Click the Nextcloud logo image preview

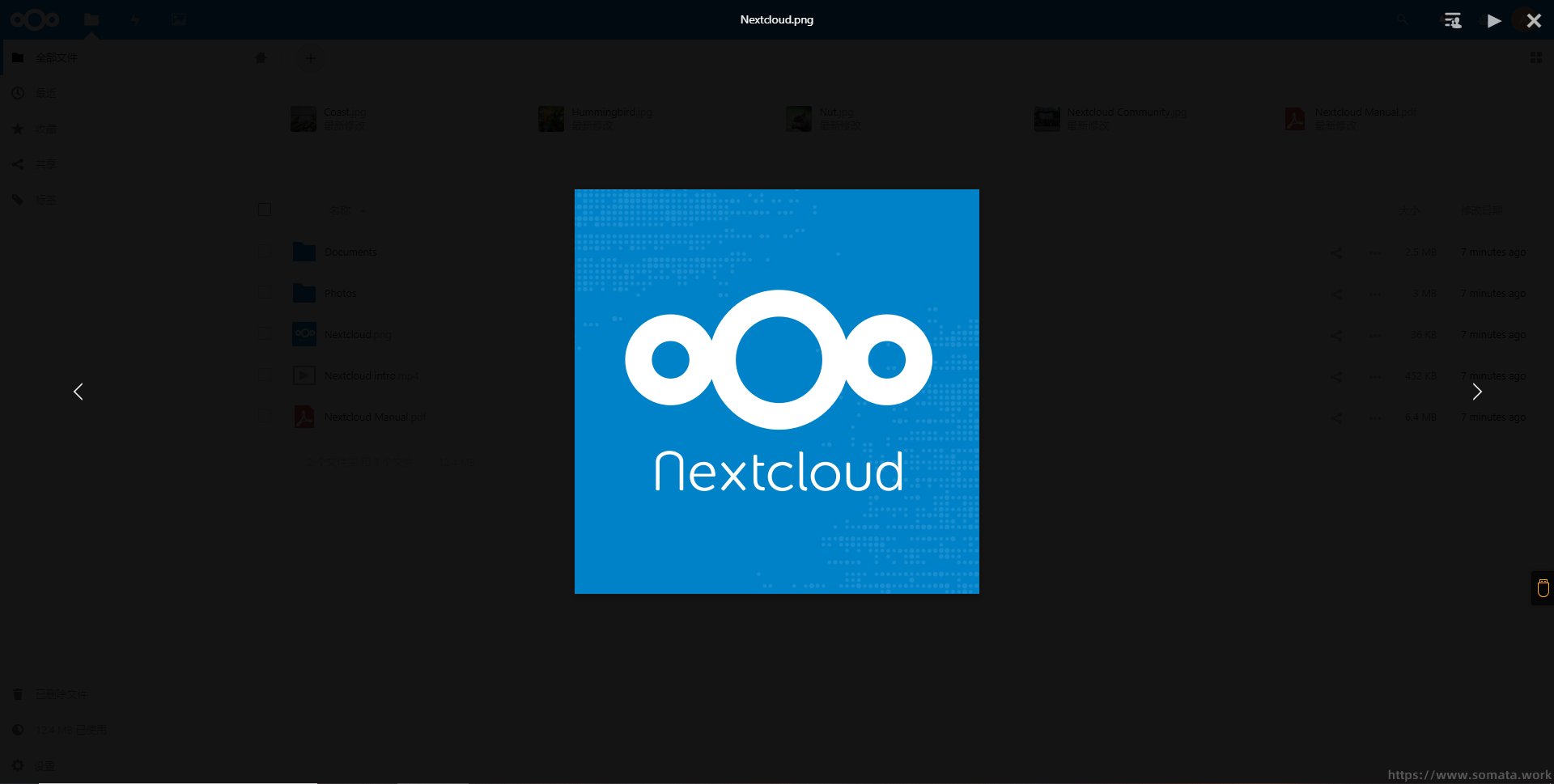click(777, 392)
